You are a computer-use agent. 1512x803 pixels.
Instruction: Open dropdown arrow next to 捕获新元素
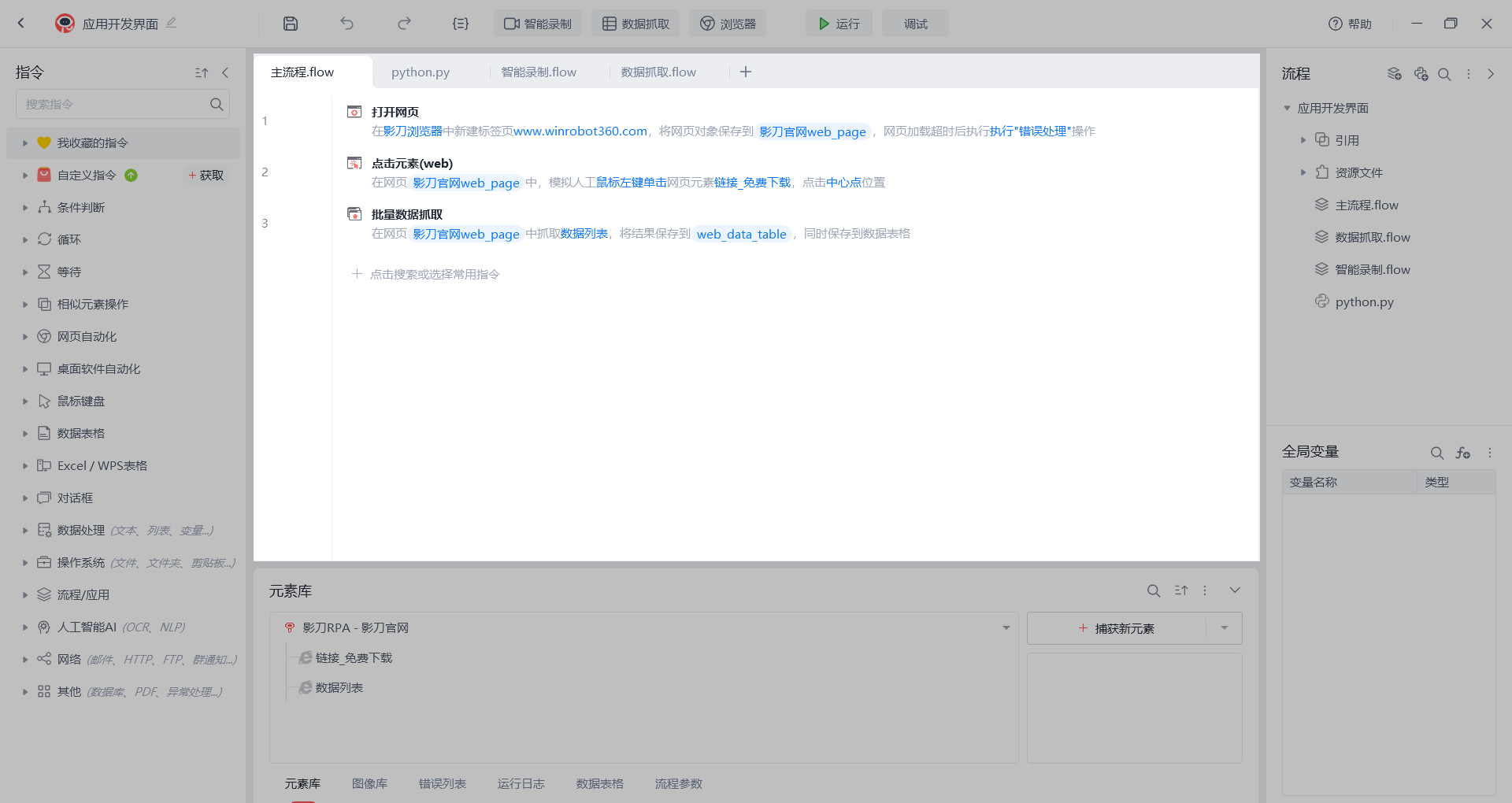point(1225,628)
